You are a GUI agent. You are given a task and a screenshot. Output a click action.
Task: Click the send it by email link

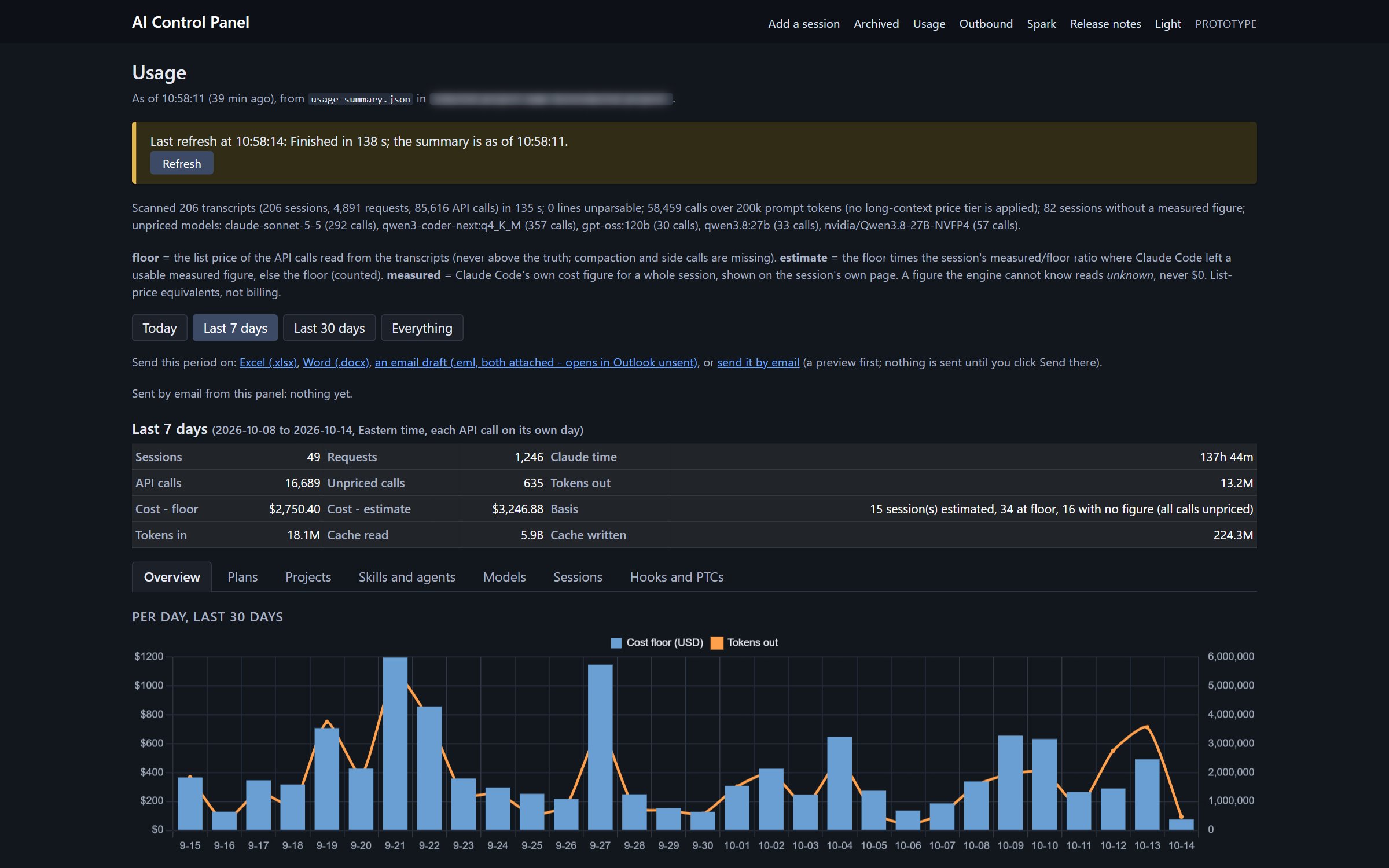[758, 362]
